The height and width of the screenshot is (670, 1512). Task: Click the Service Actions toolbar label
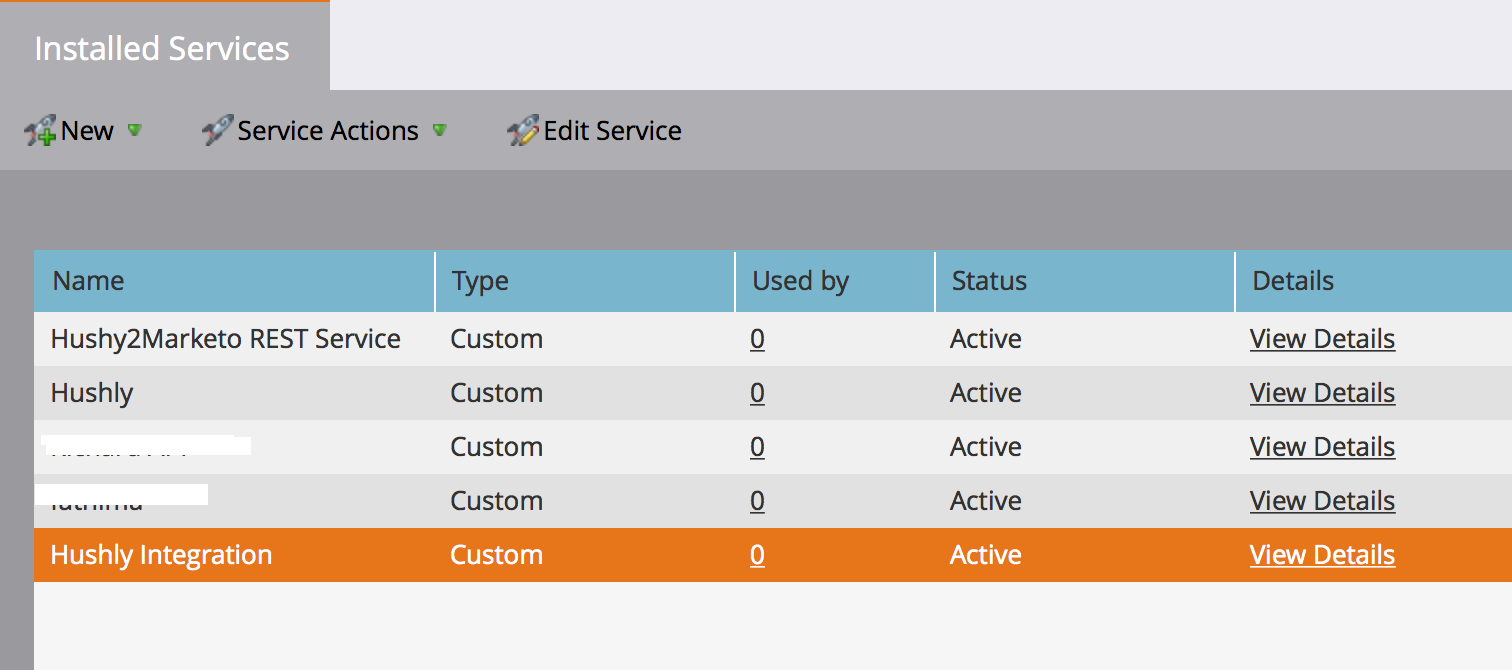tap(328, 131)
